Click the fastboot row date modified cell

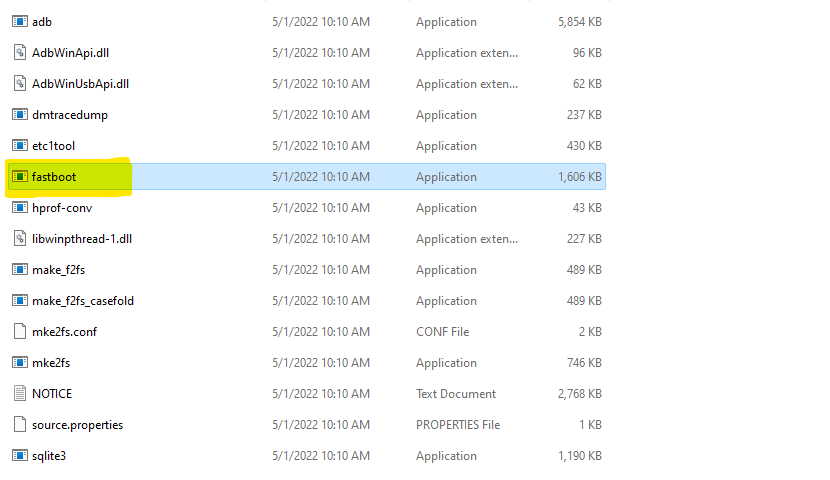321,177
